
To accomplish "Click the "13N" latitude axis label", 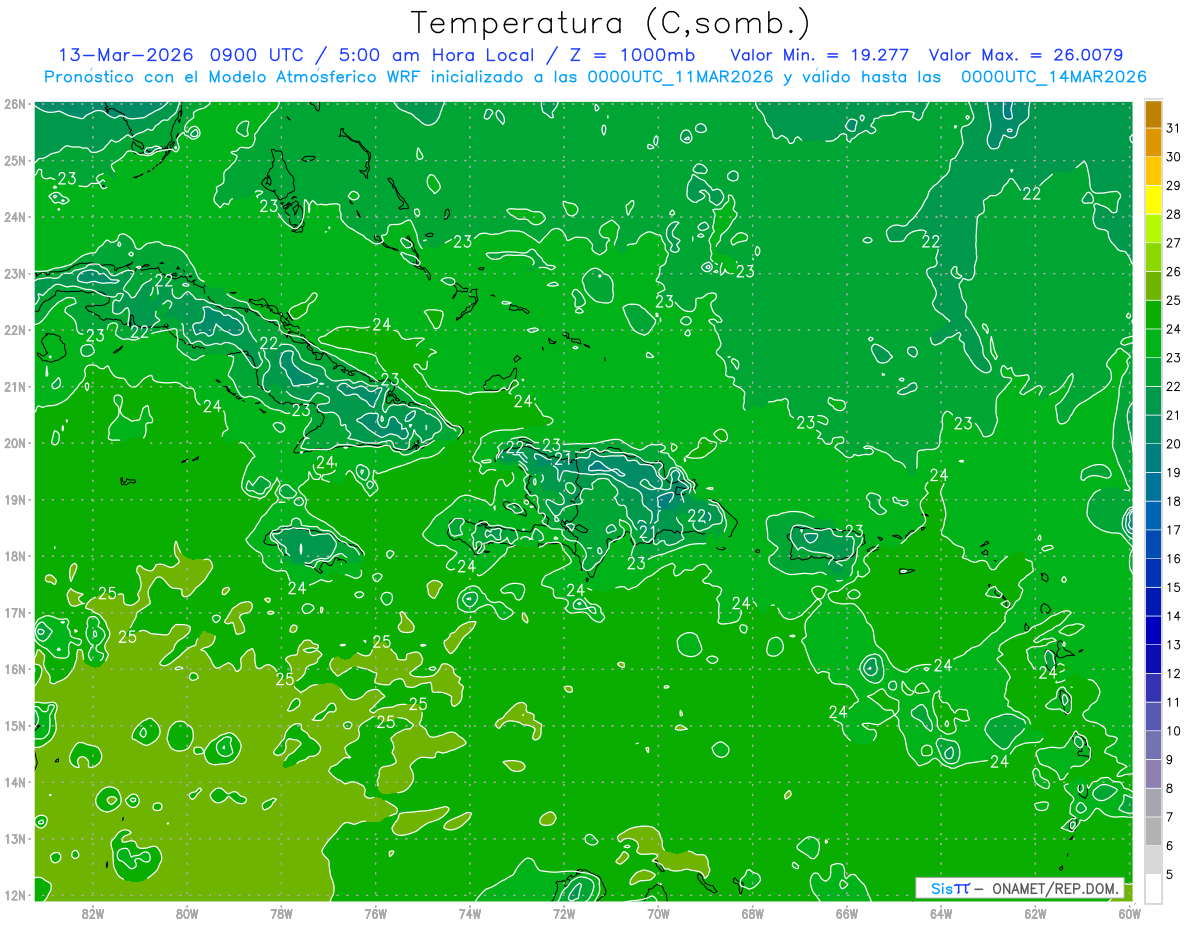I will 15,838.
